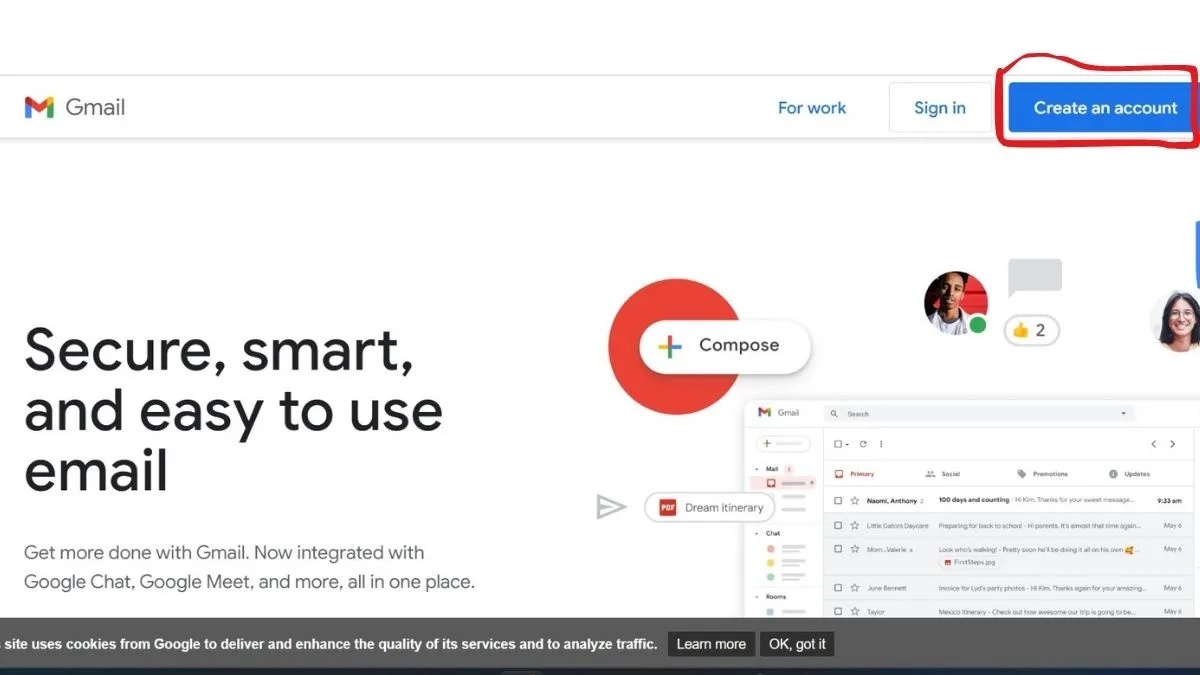Open the search options dropdown arrow
Image resolution: width=1200 pixels, height=675 pixels.
[1123, 413]
